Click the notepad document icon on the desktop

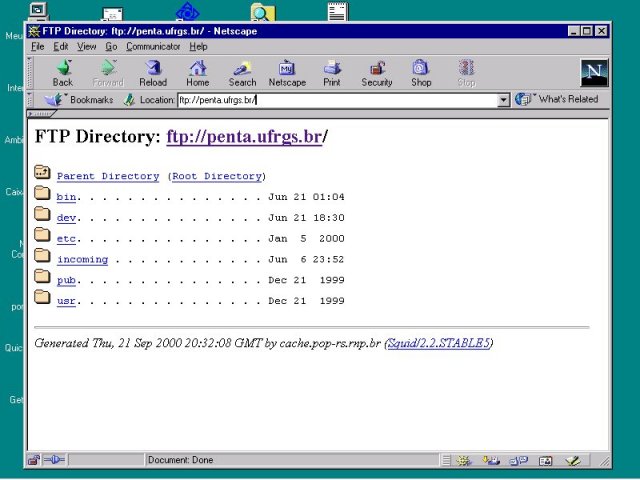point(338,11)
